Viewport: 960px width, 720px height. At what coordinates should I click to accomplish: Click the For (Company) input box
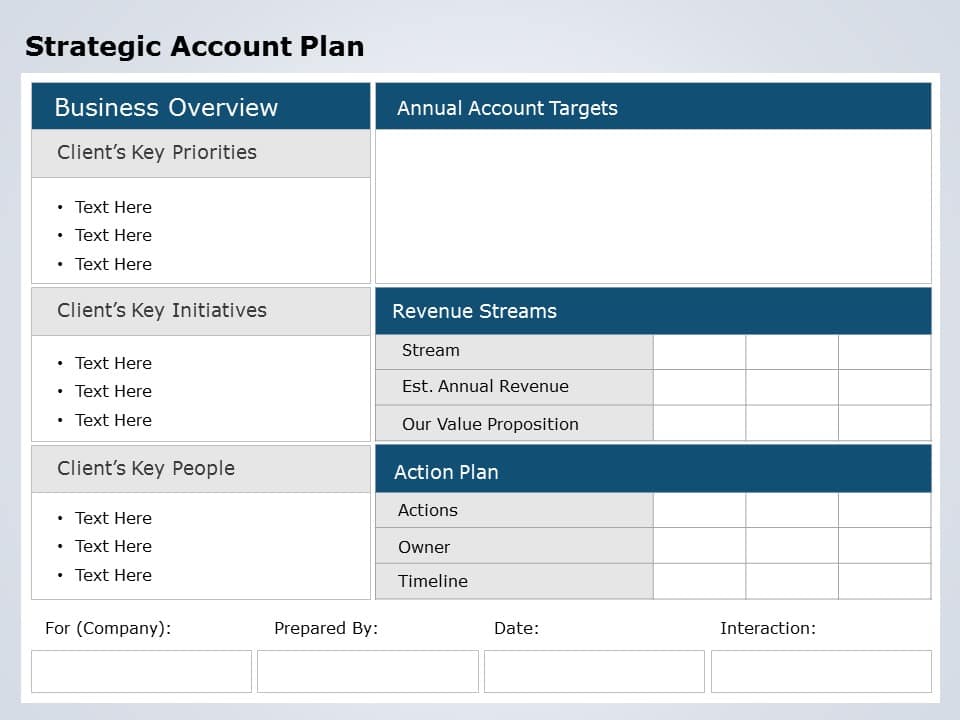(x=141, y=671)
